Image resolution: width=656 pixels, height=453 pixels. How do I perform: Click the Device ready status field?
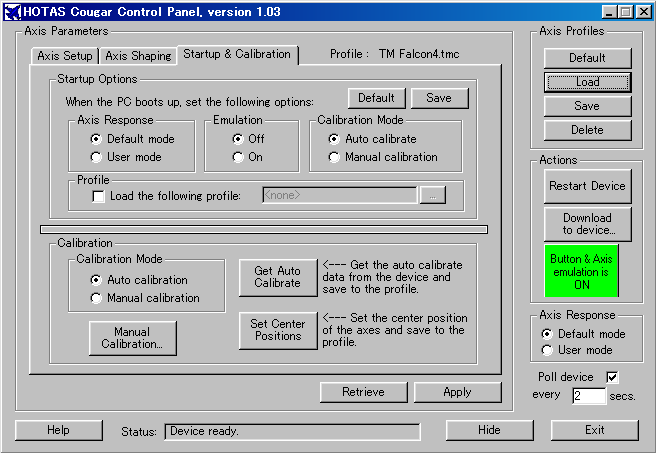pos(292,432)
